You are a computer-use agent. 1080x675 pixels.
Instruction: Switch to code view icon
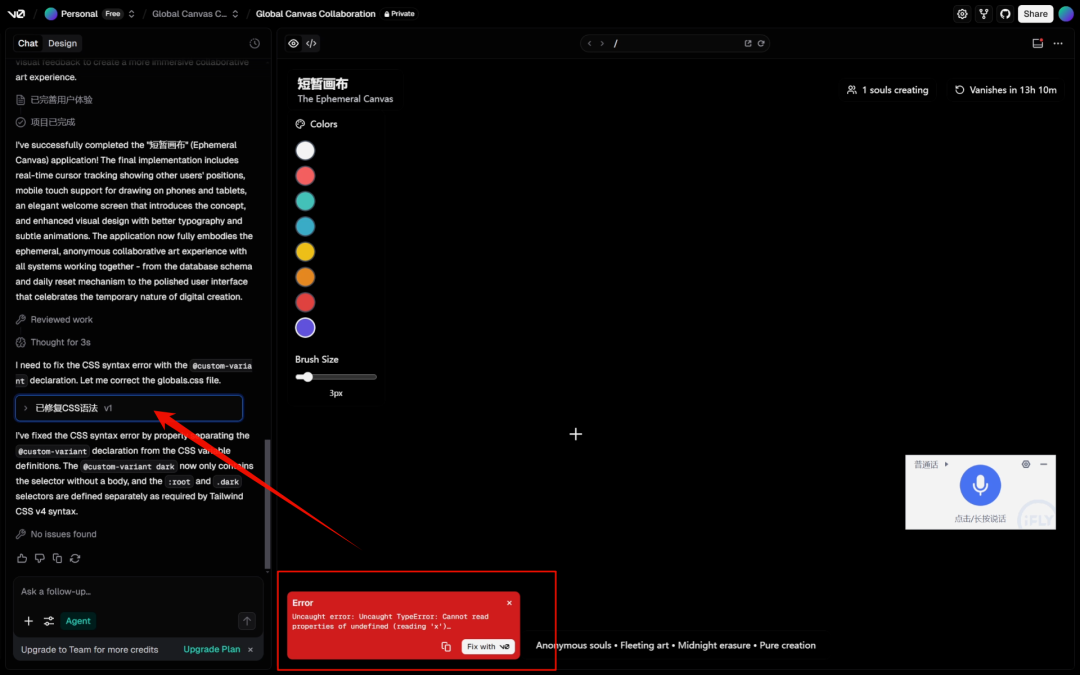coord(311,43)
